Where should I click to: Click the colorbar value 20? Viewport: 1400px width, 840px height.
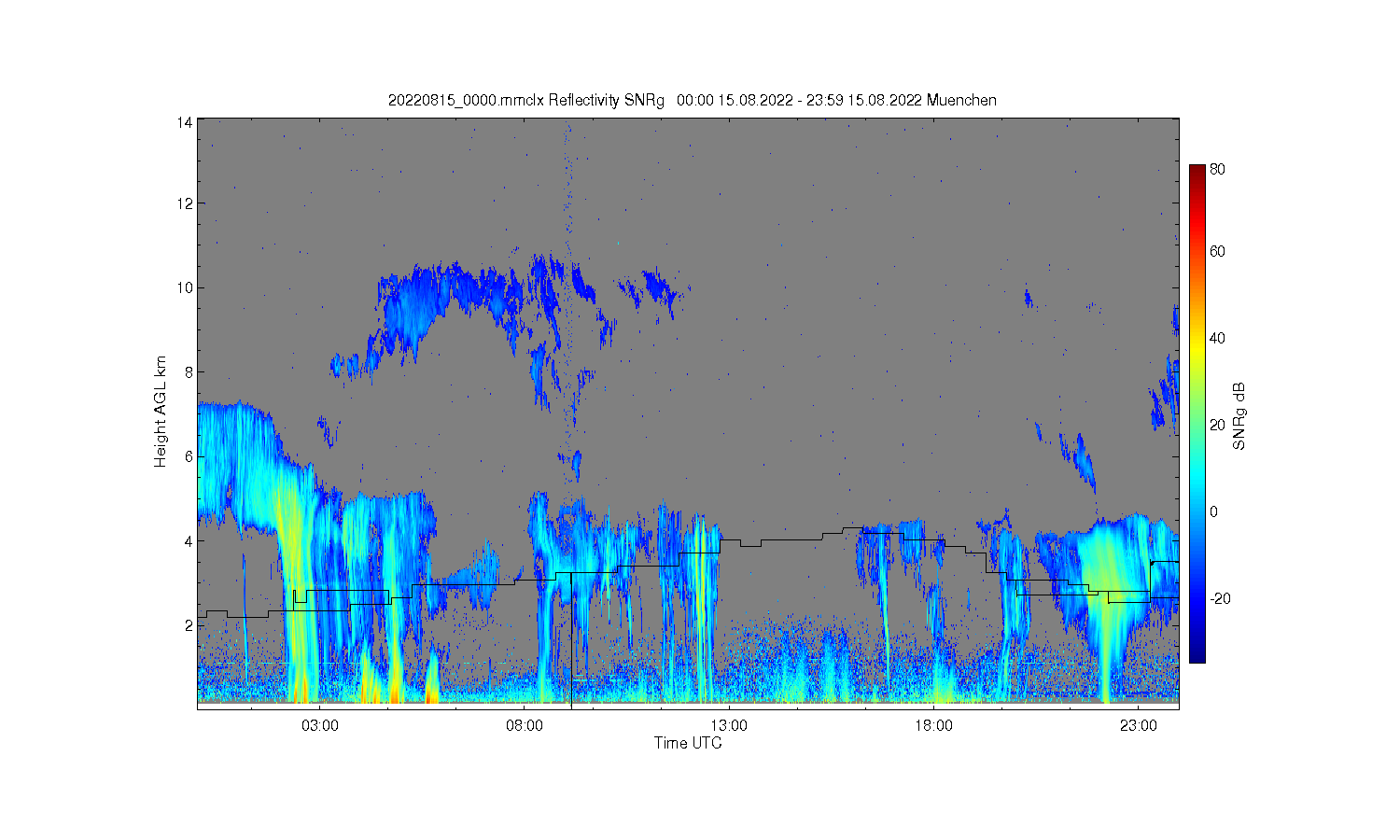point(1217,425)
